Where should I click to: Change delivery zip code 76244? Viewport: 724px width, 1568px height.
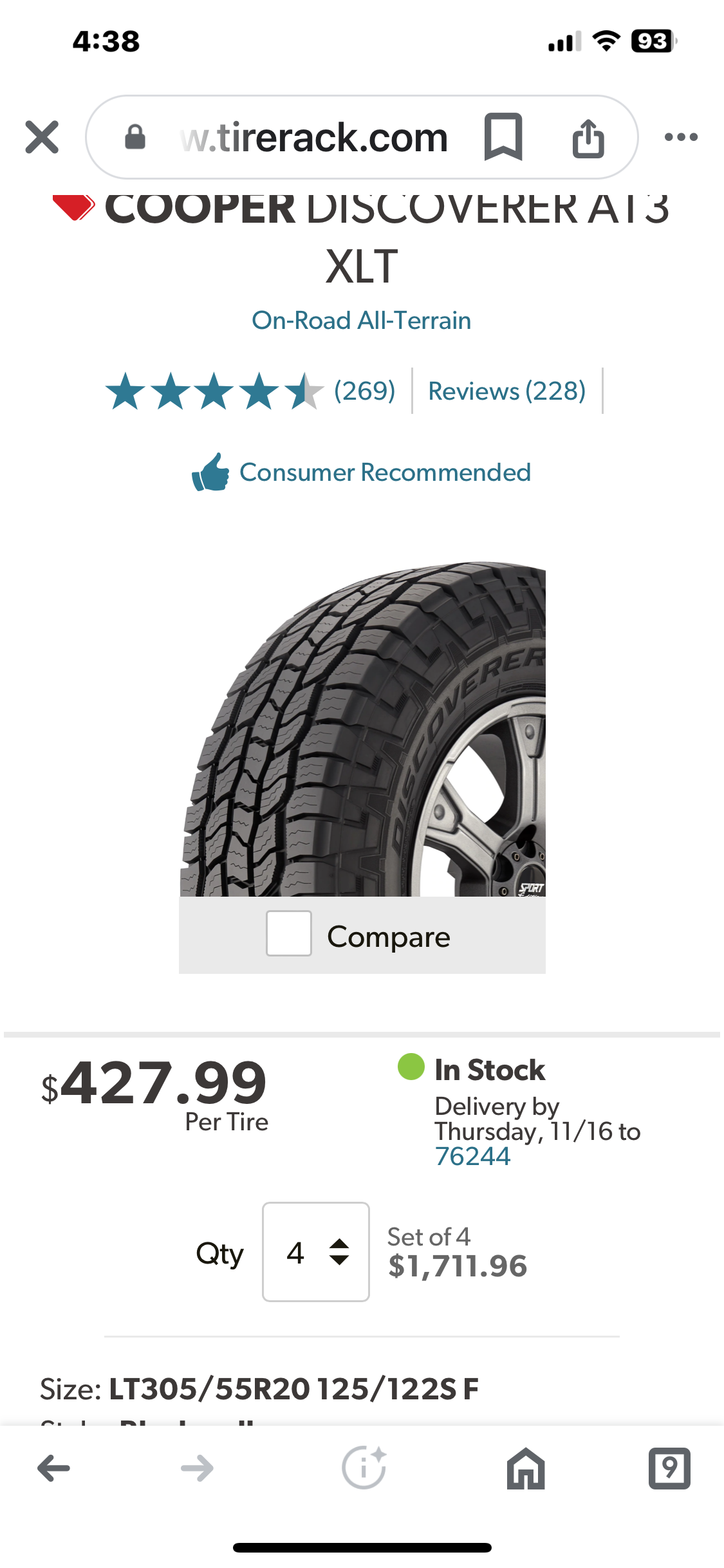tap(473, 1157)
